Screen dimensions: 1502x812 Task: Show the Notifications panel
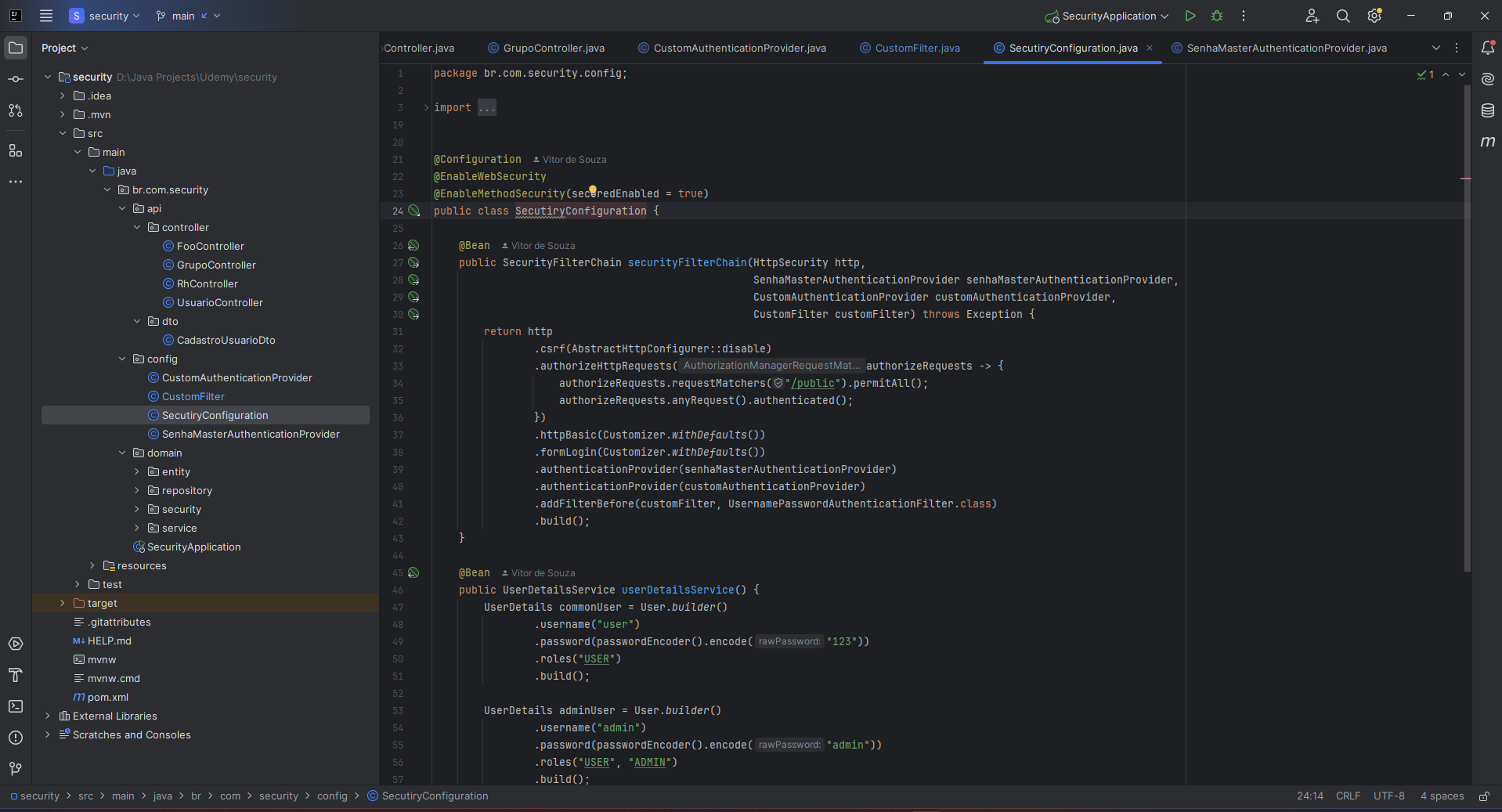(x=1488, y=48)
